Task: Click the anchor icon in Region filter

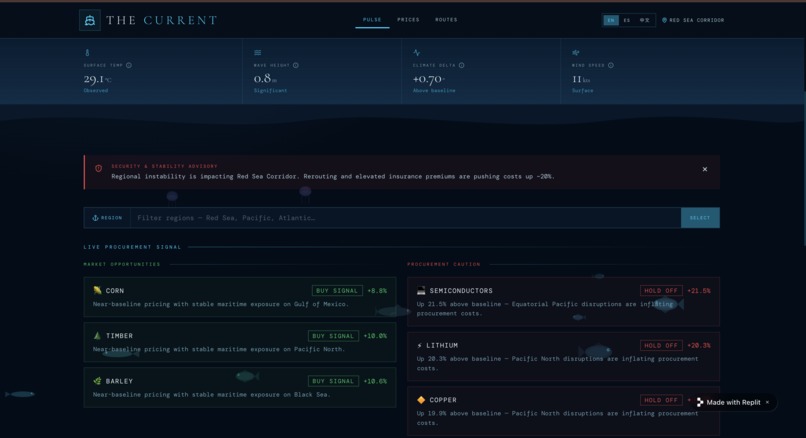Action: (95, 218)
